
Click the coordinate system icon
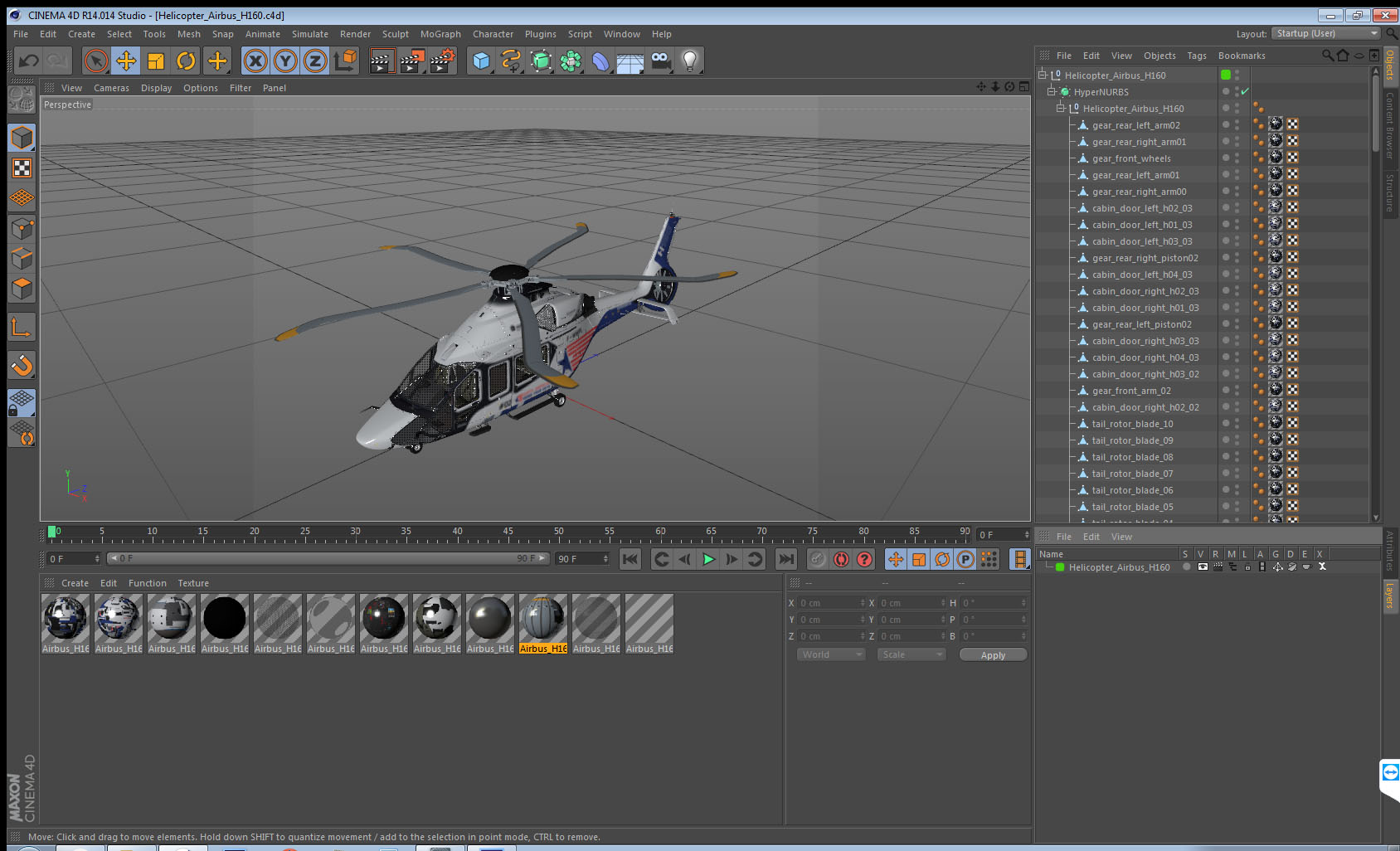345,61
